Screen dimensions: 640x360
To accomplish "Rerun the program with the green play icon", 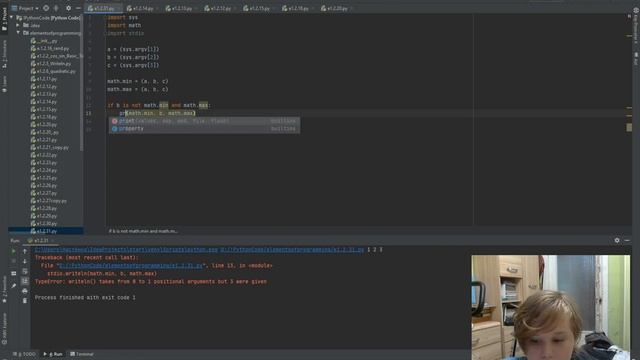I will (x=13, y=251).
